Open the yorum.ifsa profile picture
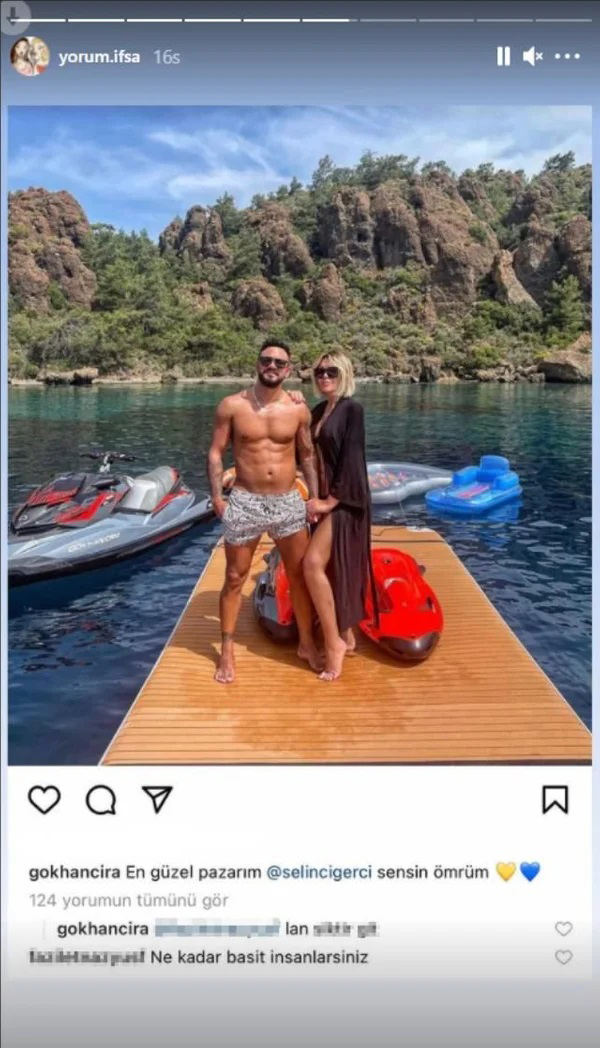Viewport: 600px width, 1048px height. click(30, 57)
